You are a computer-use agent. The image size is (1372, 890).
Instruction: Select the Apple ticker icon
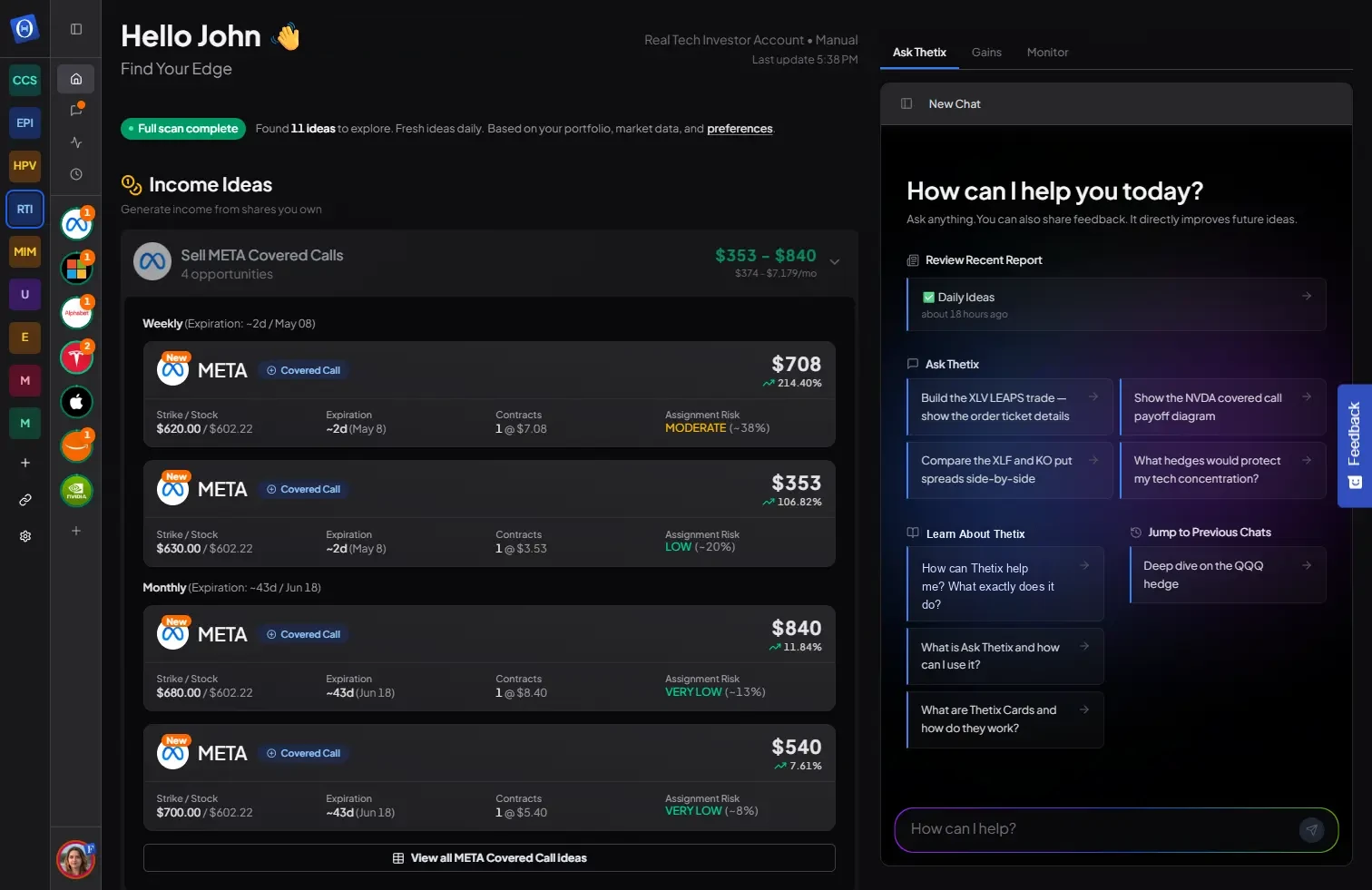tap(76, 402)
